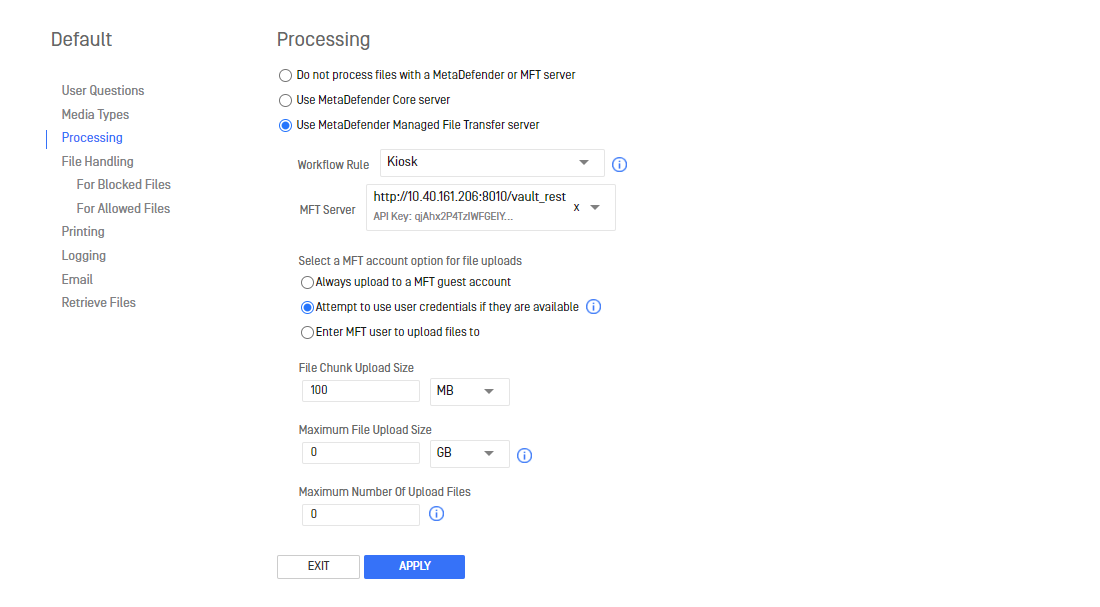Click the Maximum Number Of Upload Files field
Viewport: 1100px width, 607px height.
click(361, 514)
